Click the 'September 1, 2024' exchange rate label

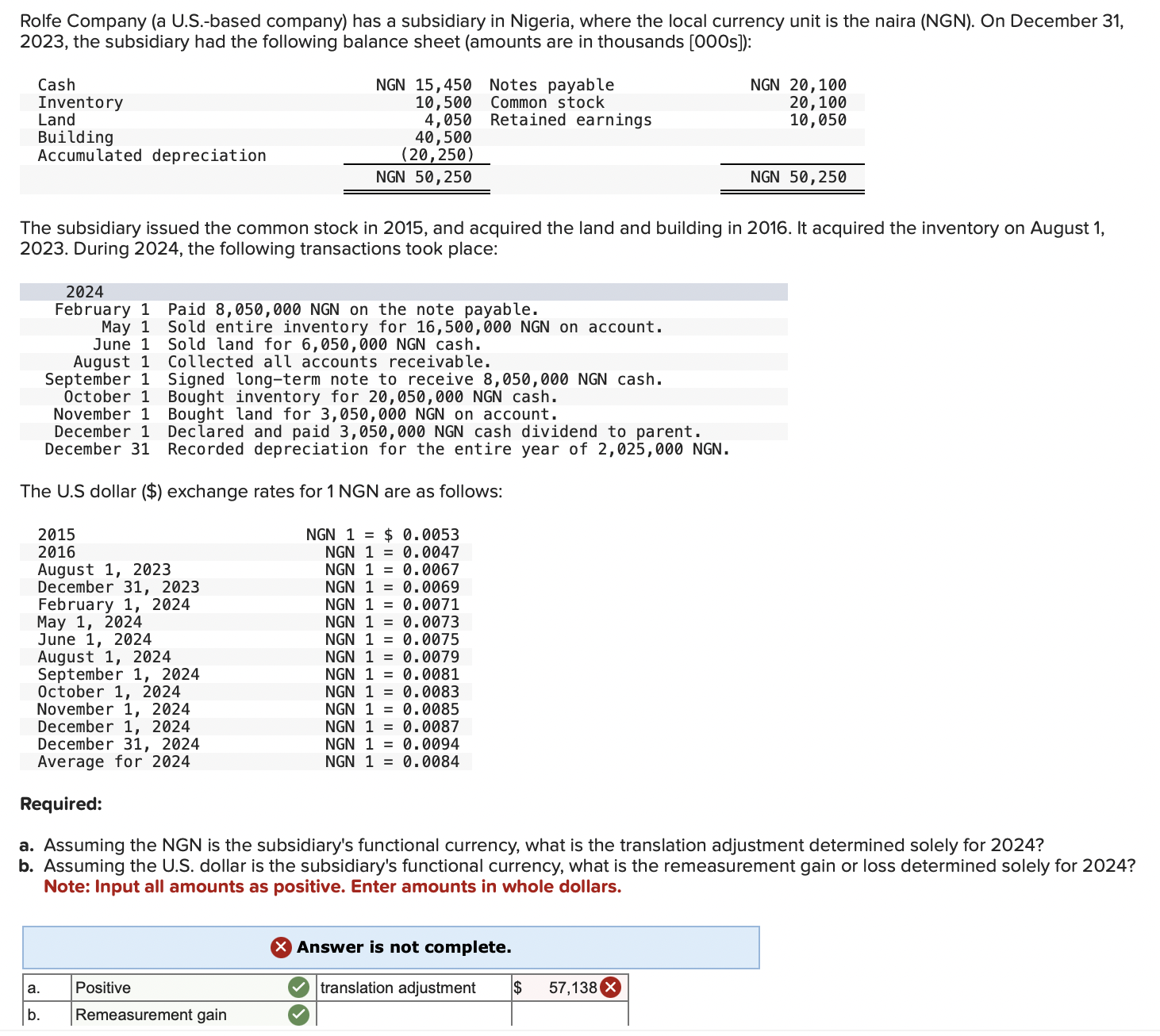point(118,674)
